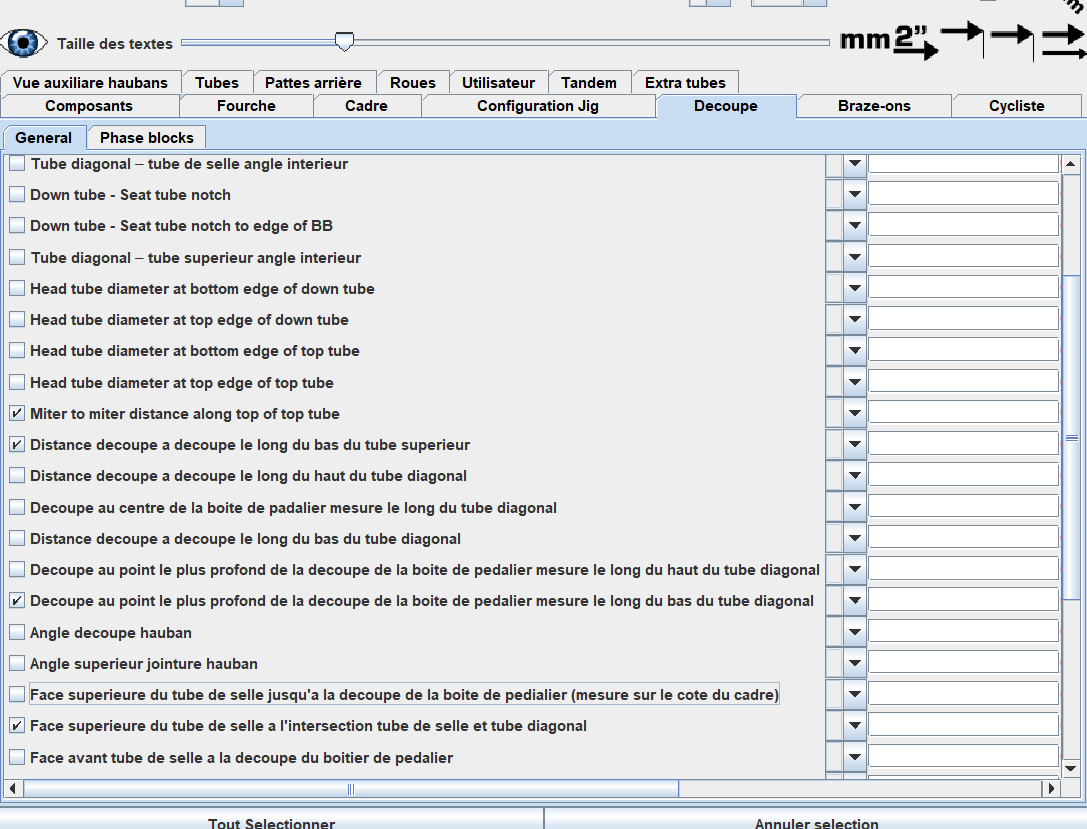Image resolution: width=1087 pixels, height=829 pixels.
Task: Click the Taille des textes slider handle
Action: click(x=344, y=42)
